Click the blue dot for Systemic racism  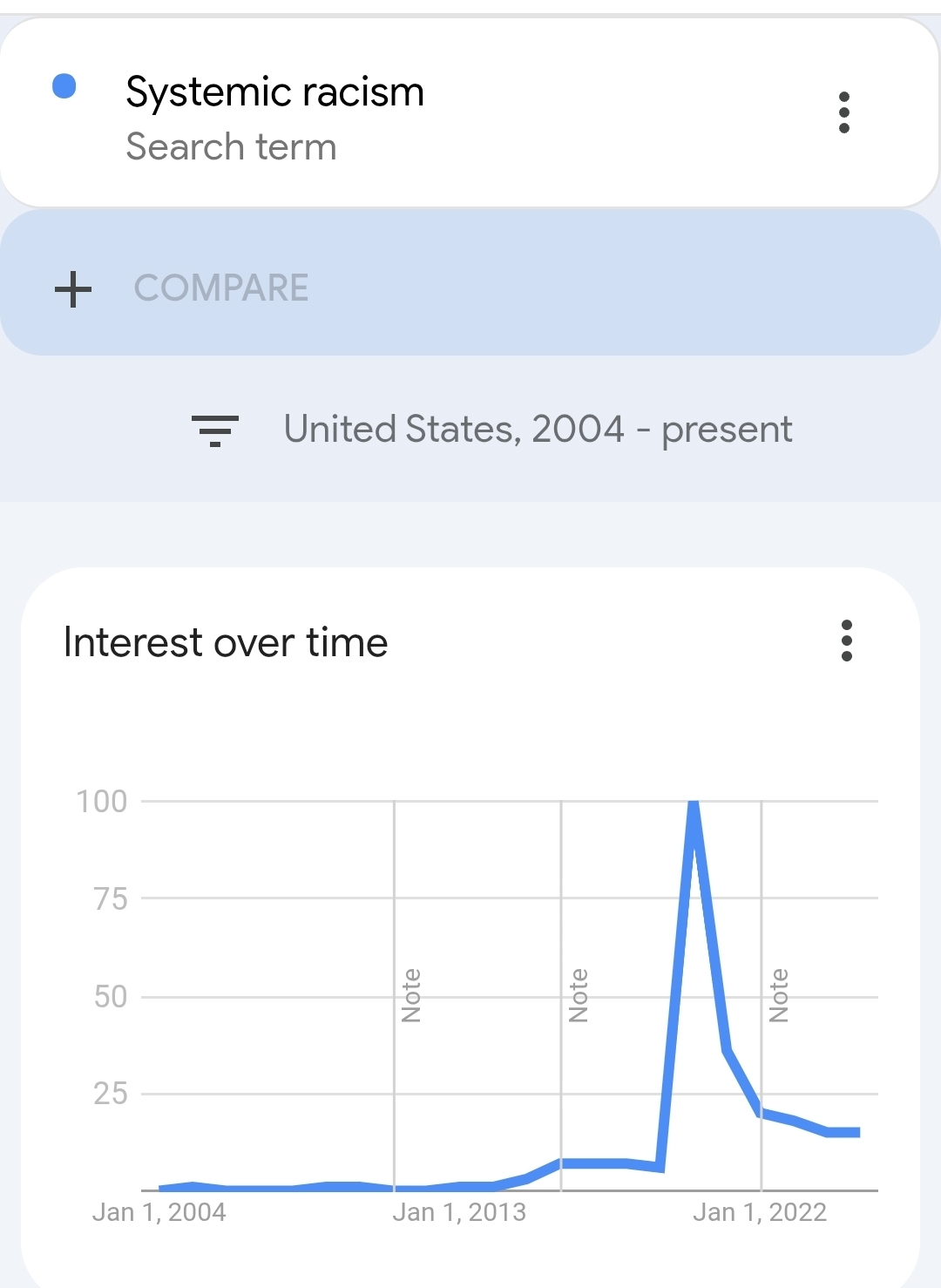64,86
